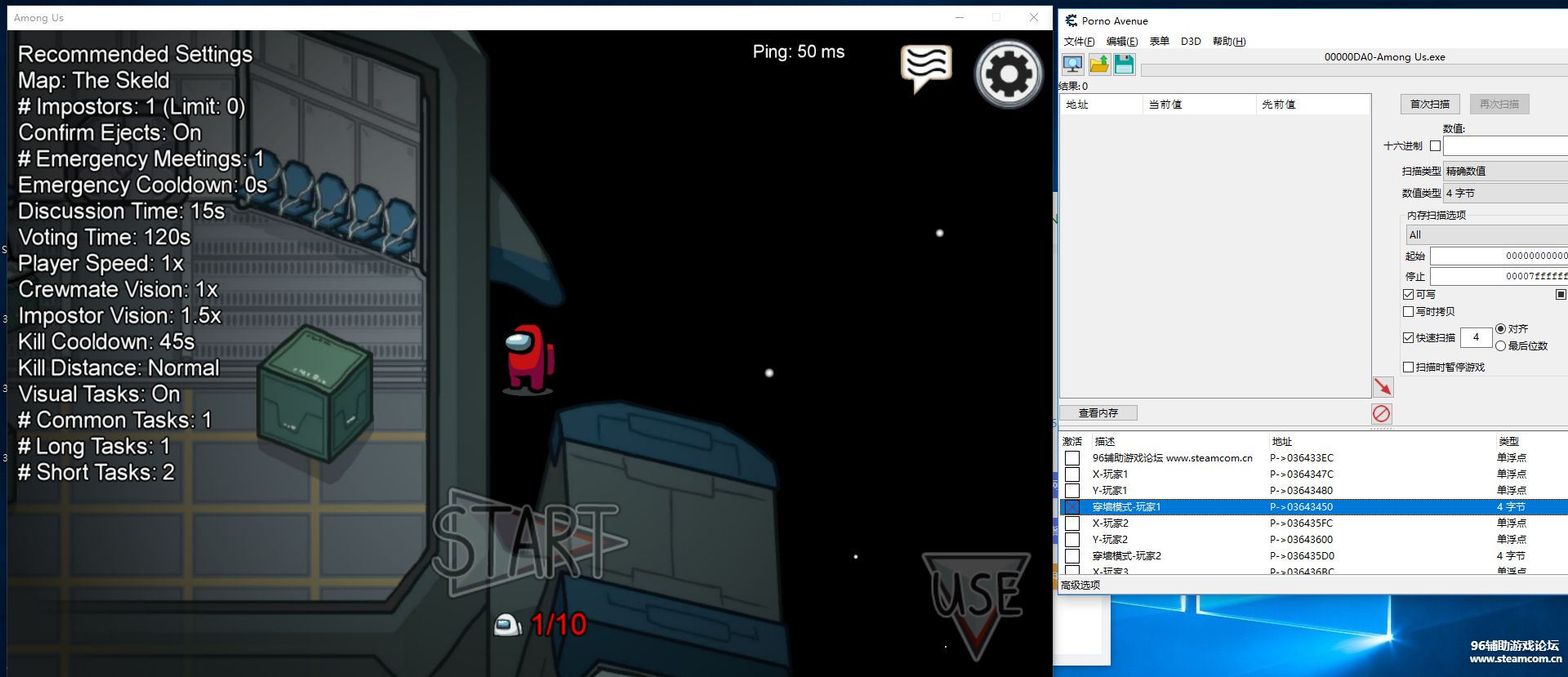Click the Cheat Engine logo in title bar
The width and height of the screenshot is (1568, 677).
click(1071, 20)
